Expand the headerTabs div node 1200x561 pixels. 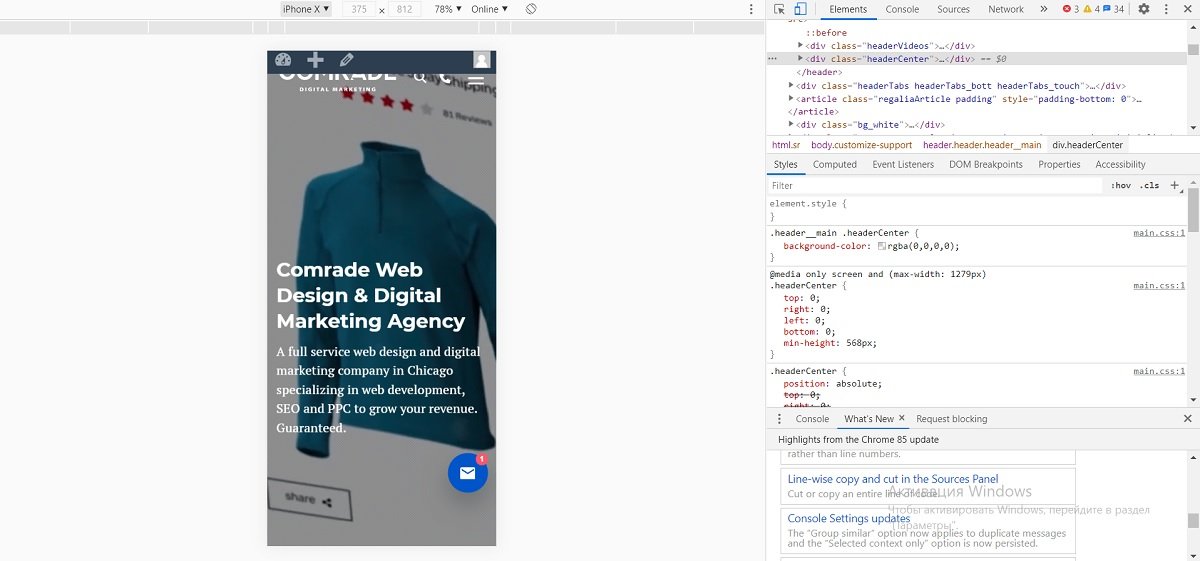click(792, 86)
